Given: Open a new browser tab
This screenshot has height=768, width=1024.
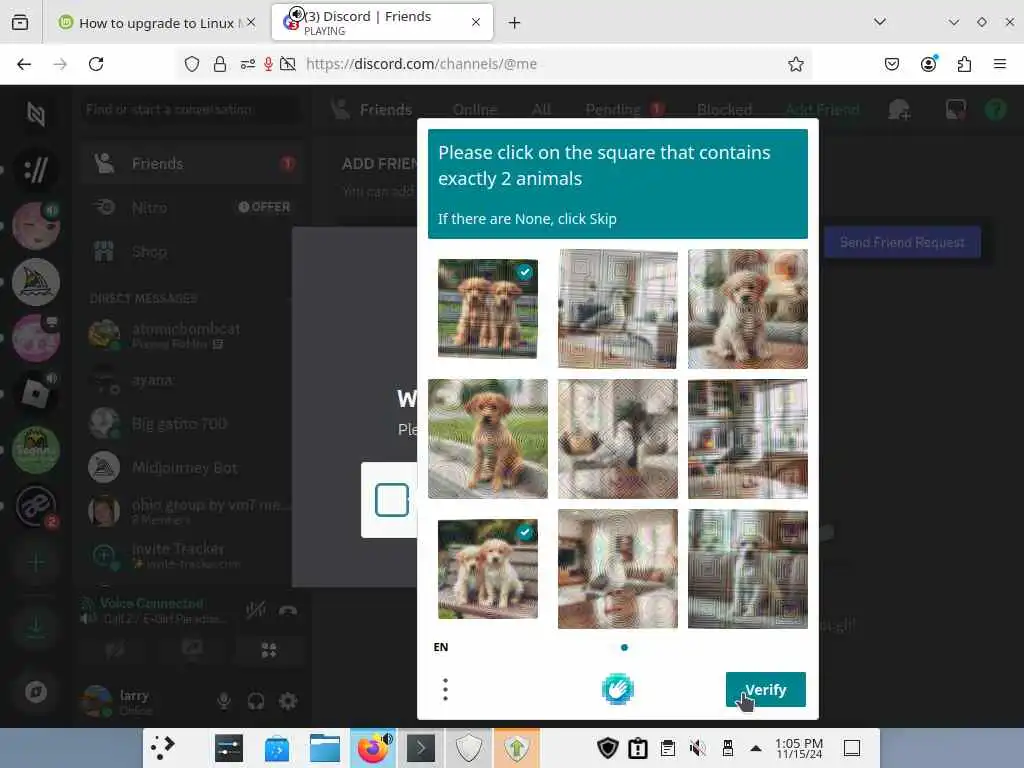Looking at the screenshot, I should pos(515,23).
